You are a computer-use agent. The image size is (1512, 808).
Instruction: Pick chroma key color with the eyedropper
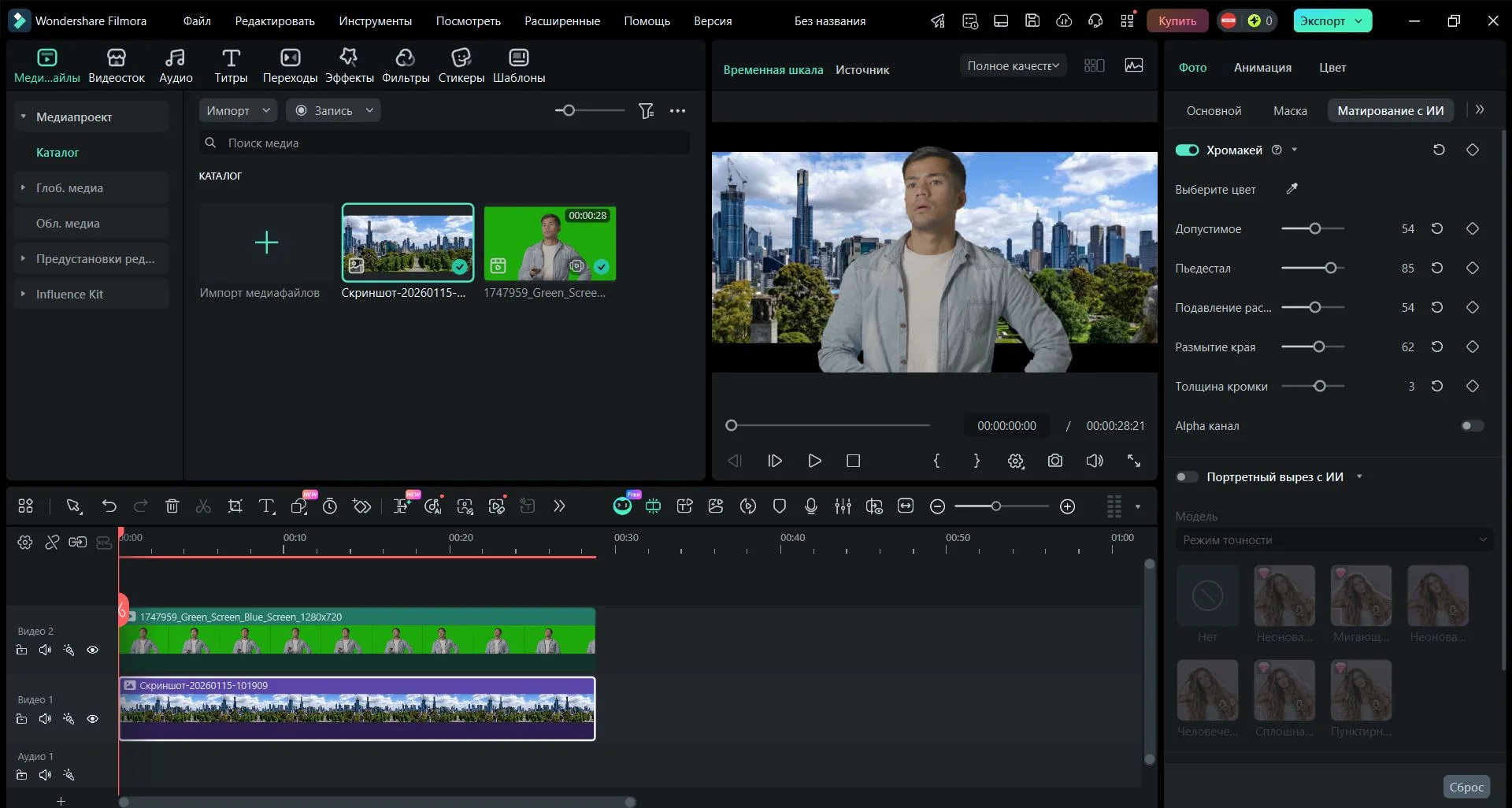(1291, 189)
